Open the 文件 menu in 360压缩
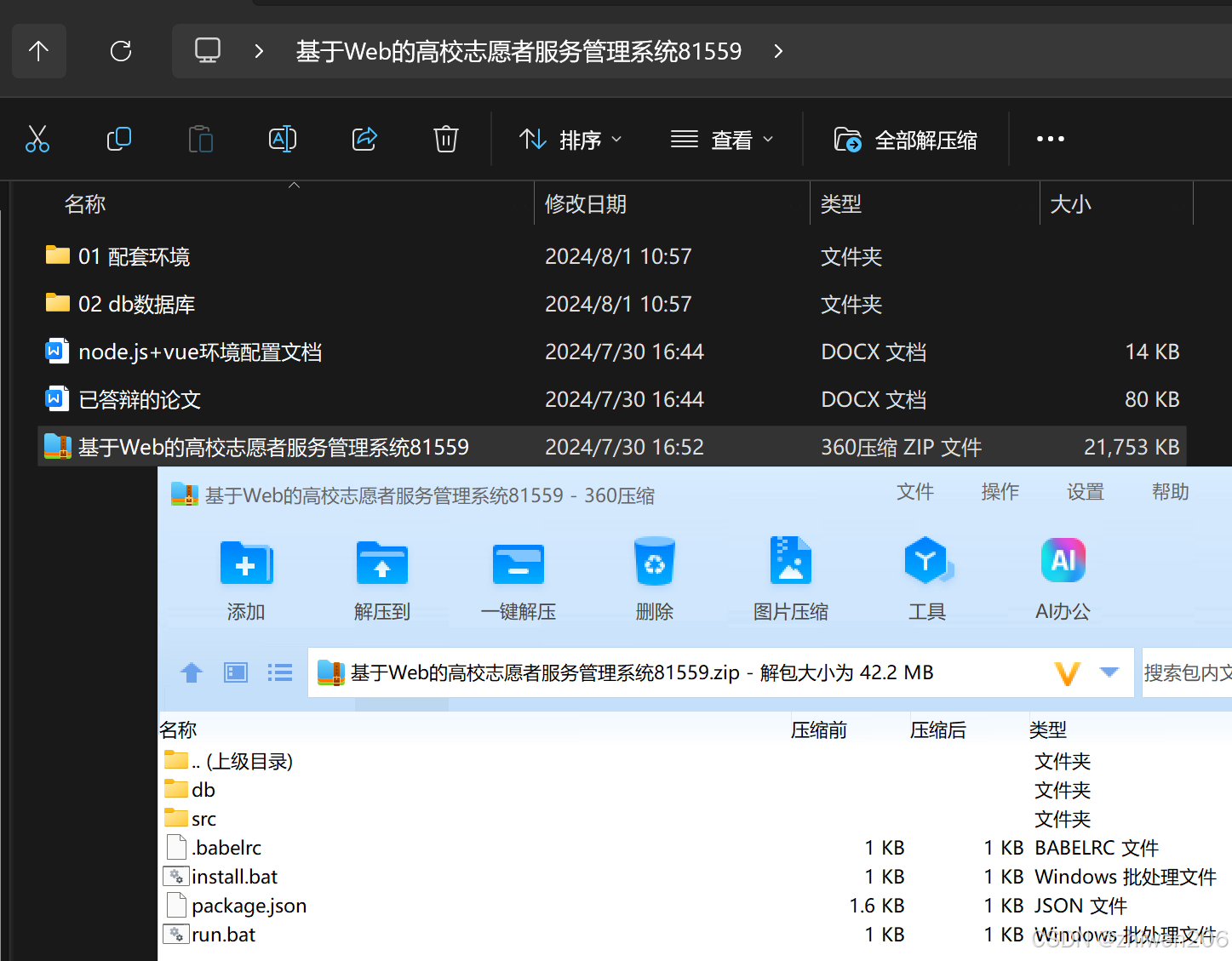Image resolution: width=1232 pixels, height=961 pixels. coord(915,492)
